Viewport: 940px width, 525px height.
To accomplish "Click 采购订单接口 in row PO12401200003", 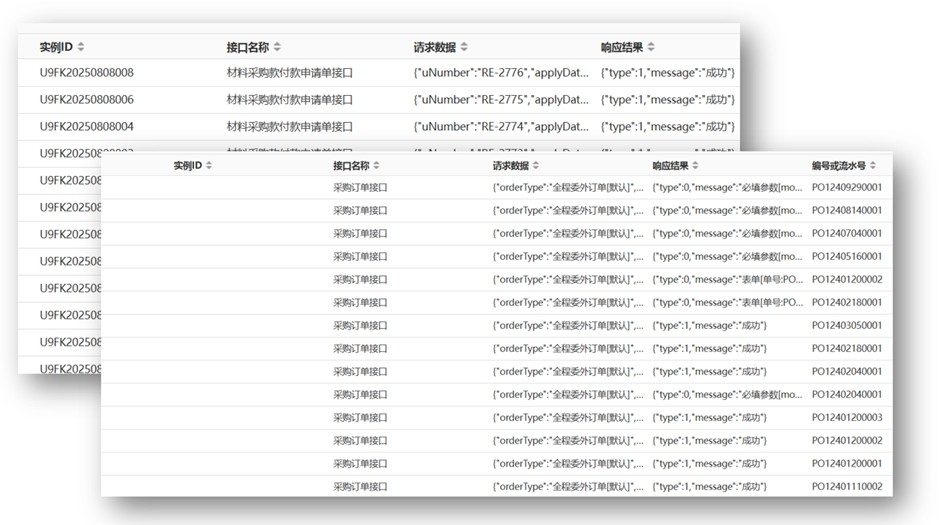I will [360, 418].
